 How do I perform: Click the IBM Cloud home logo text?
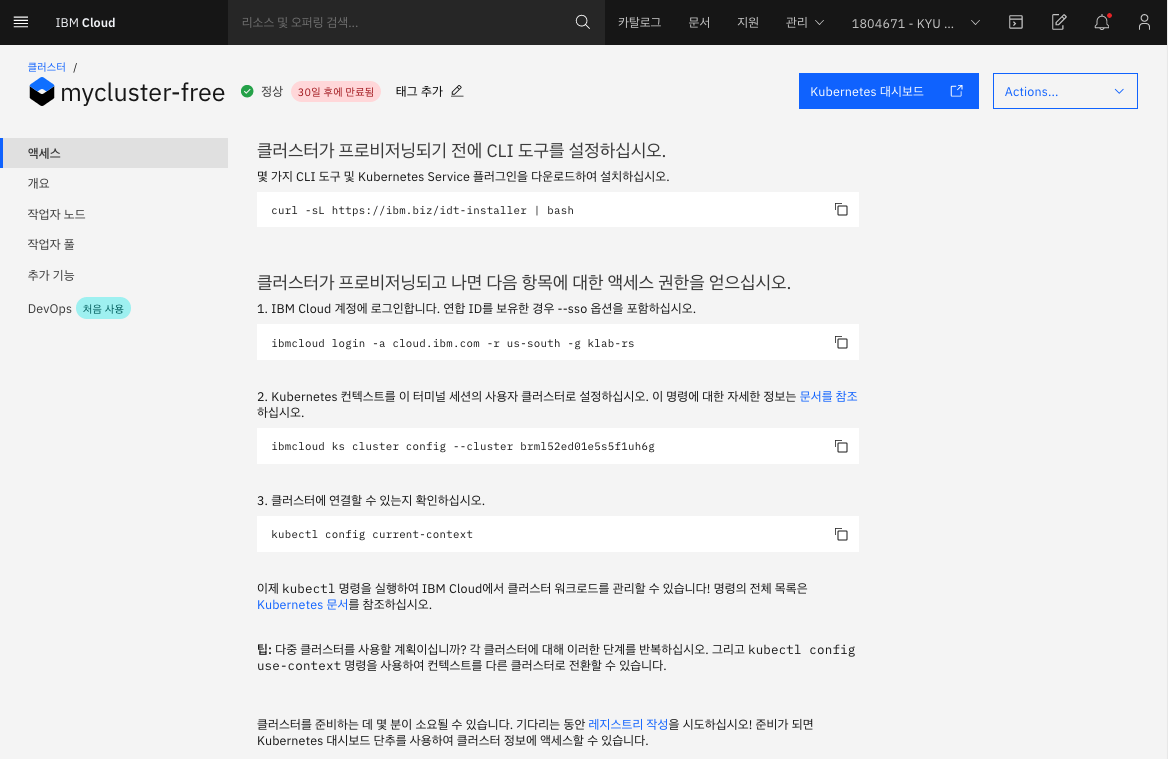click(x=85, y=22)
